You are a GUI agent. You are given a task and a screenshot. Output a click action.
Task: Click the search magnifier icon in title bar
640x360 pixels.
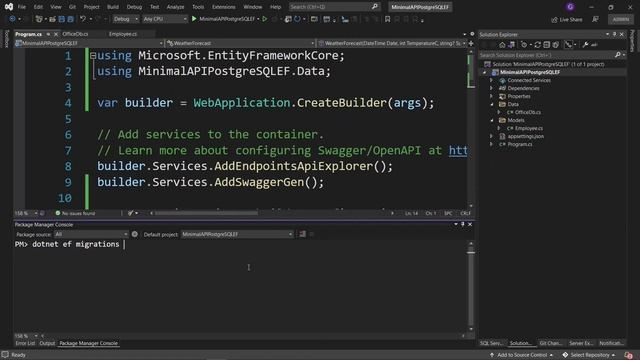click(375, 7)
